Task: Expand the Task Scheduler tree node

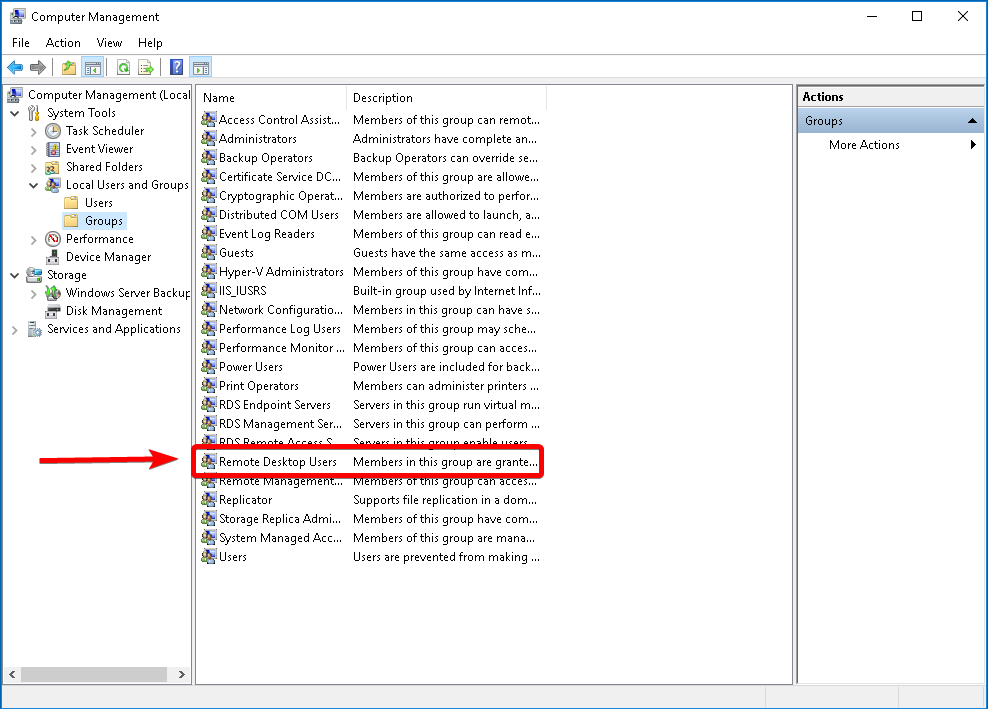Action: coord(33,132)
